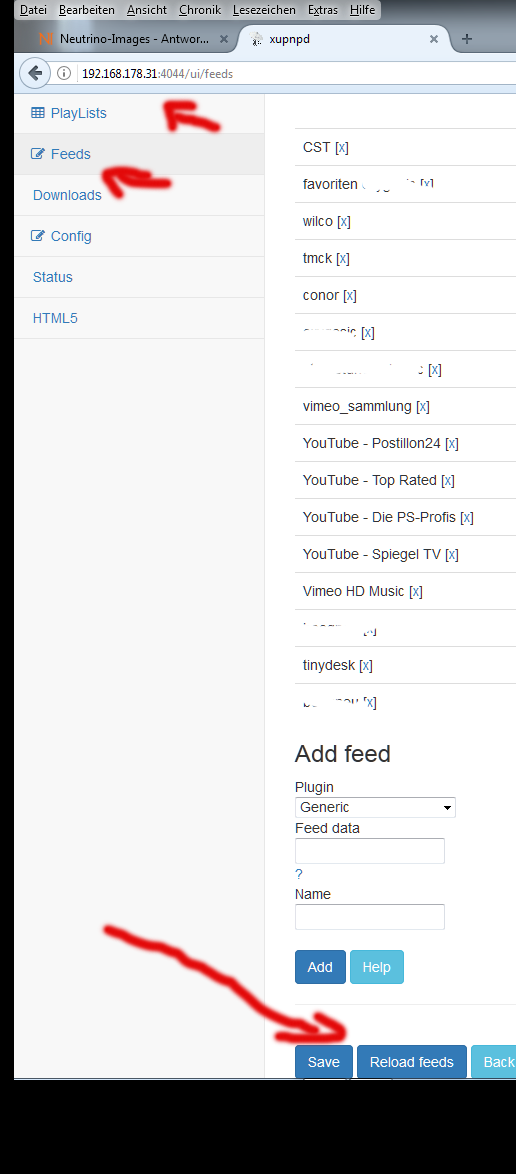The width and height of the screenshot is (516, 1174).
Task: Click the Add feed heading
Action: 343,753
